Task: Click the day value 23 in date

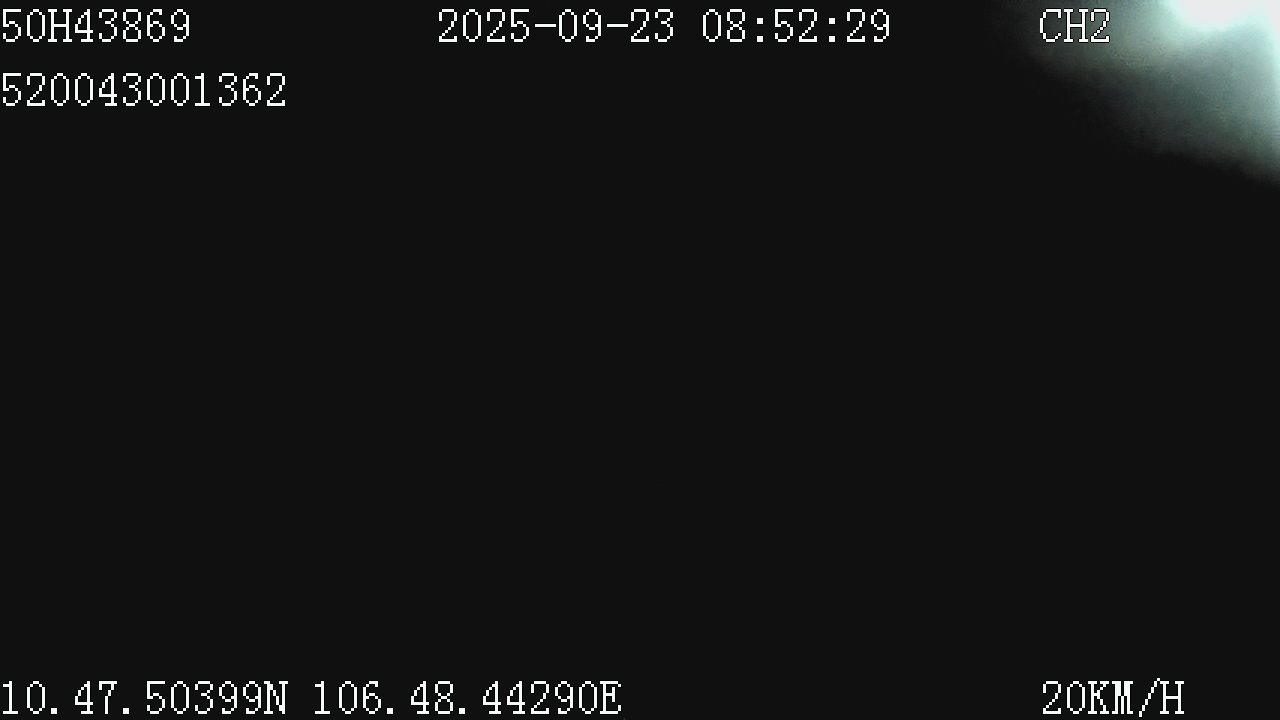Action: pos(652,27)
